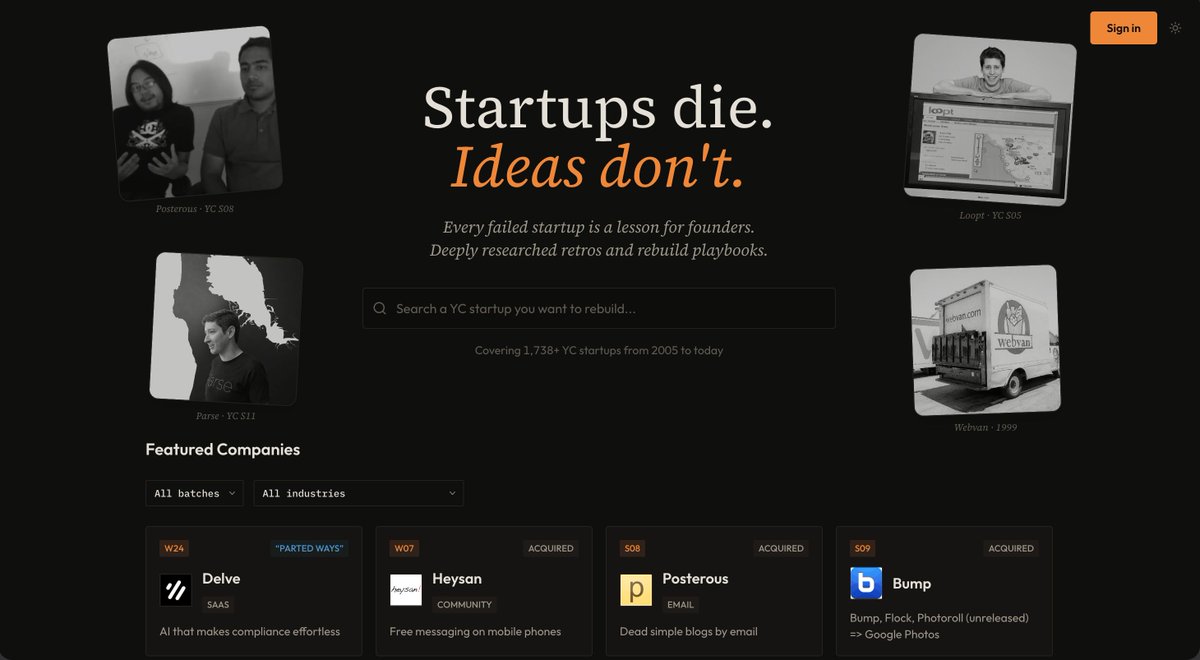This screenshot has height=660, width=1200.
Task: Click the ACQUIRED badge on Posterous card
Action: 781,548
